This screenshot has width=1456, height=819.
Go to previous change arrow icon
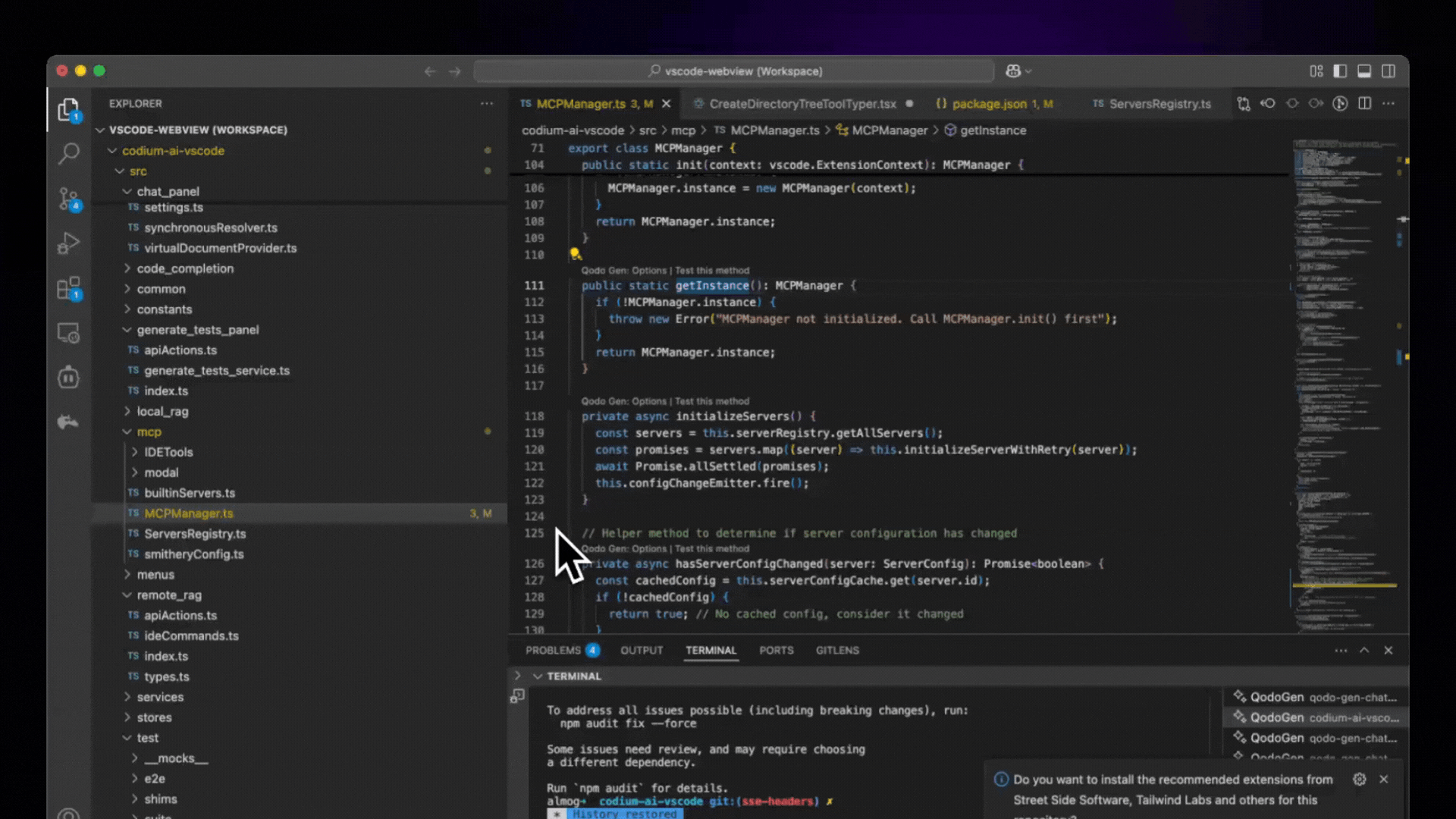pyautogui.click(x=1268, y=104)
